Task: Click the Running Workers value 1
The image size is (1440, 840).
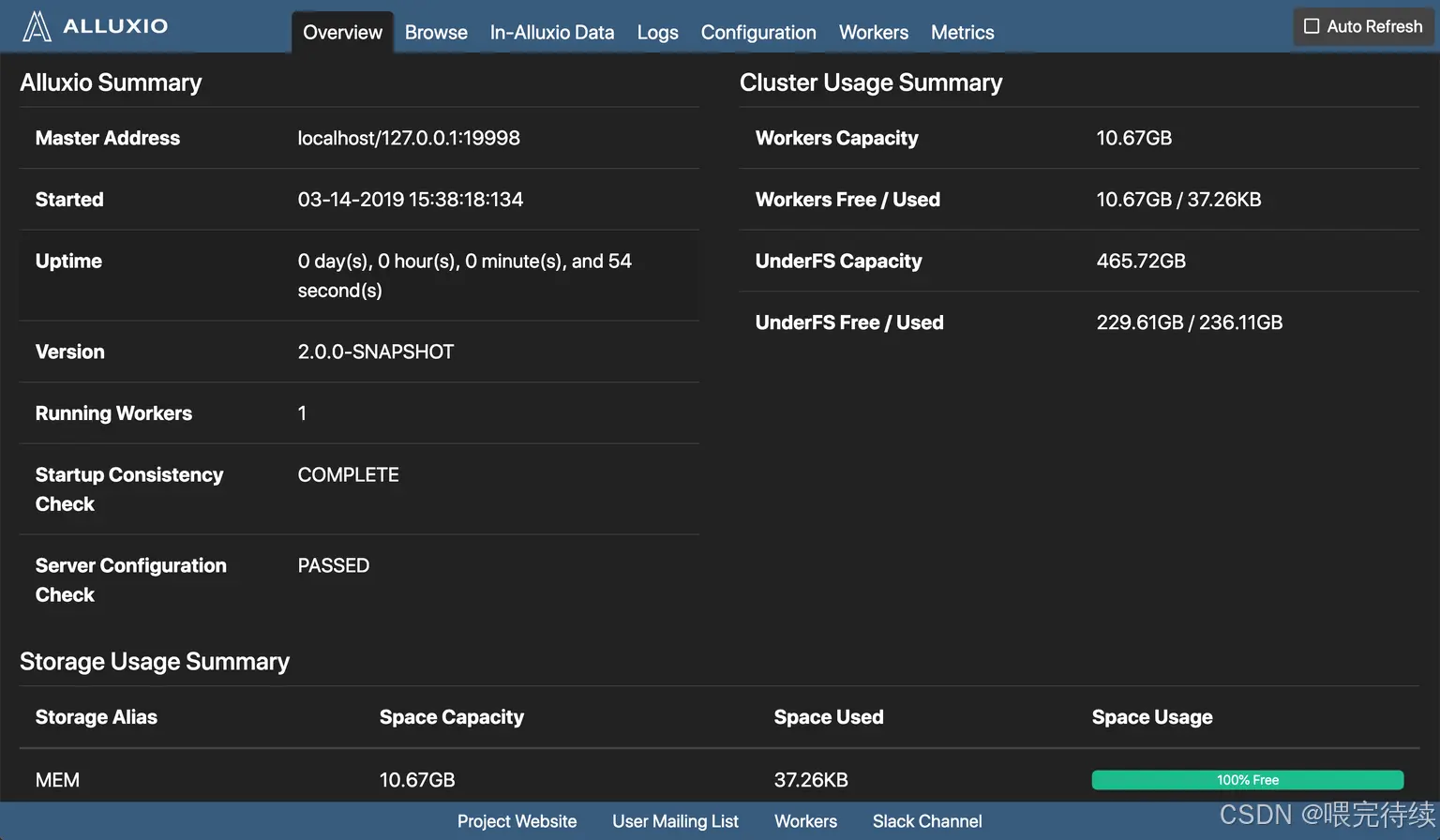Action: pos(302,413)
